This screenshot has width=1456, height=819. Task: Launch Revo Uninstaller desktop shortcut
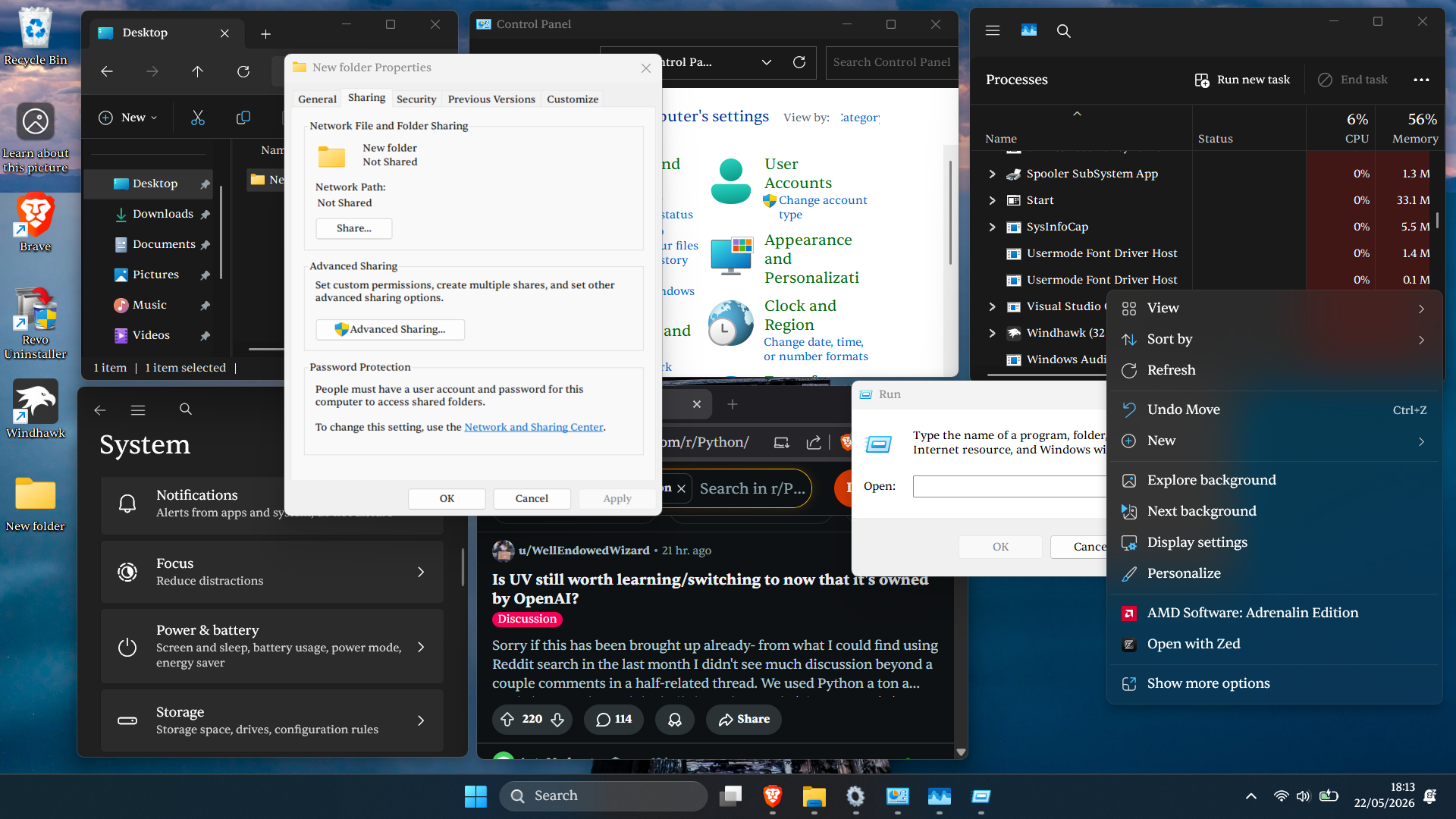(36, 323)
